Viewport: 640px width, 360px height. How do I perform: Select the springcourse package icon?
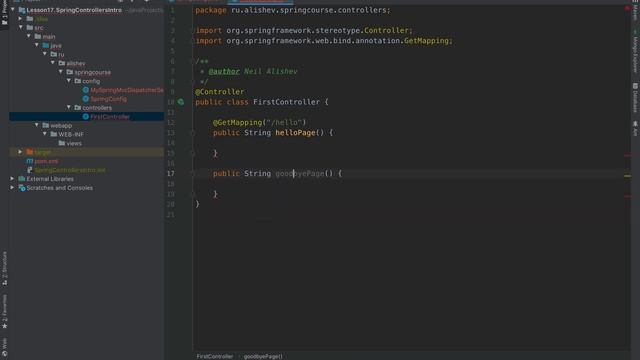(70, 72)
